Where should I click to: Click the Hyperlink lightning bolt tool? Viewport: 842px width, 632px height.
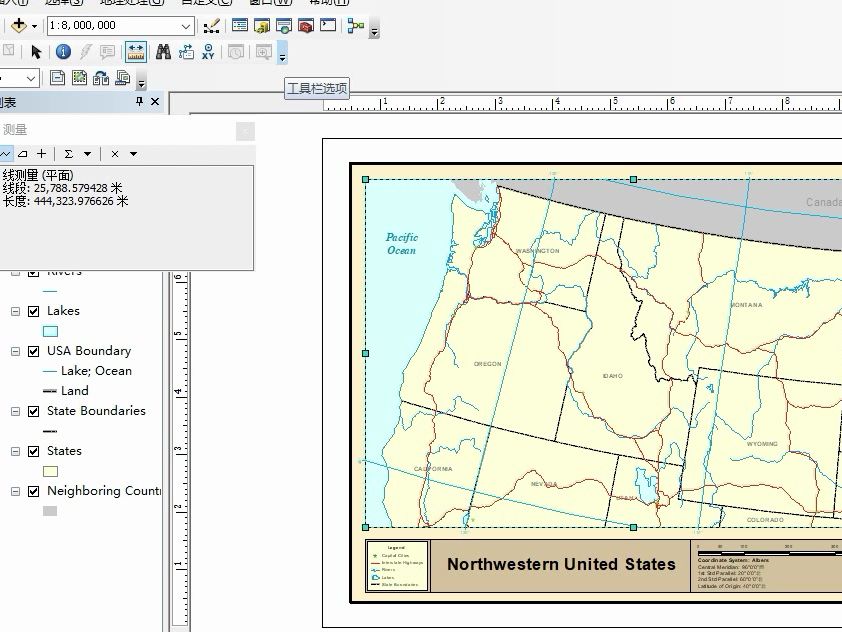coord(85,52)
